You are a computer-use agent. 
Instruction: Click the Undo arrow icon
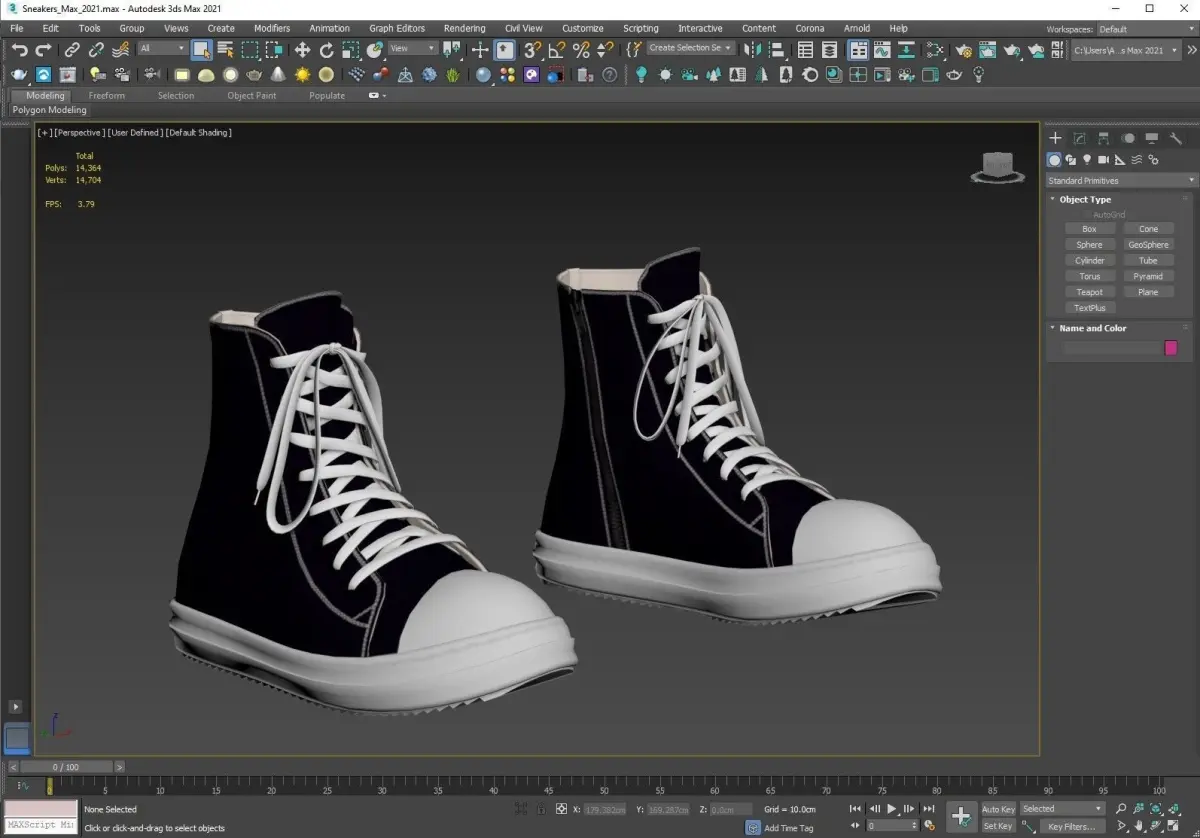(x=19, y=49)
